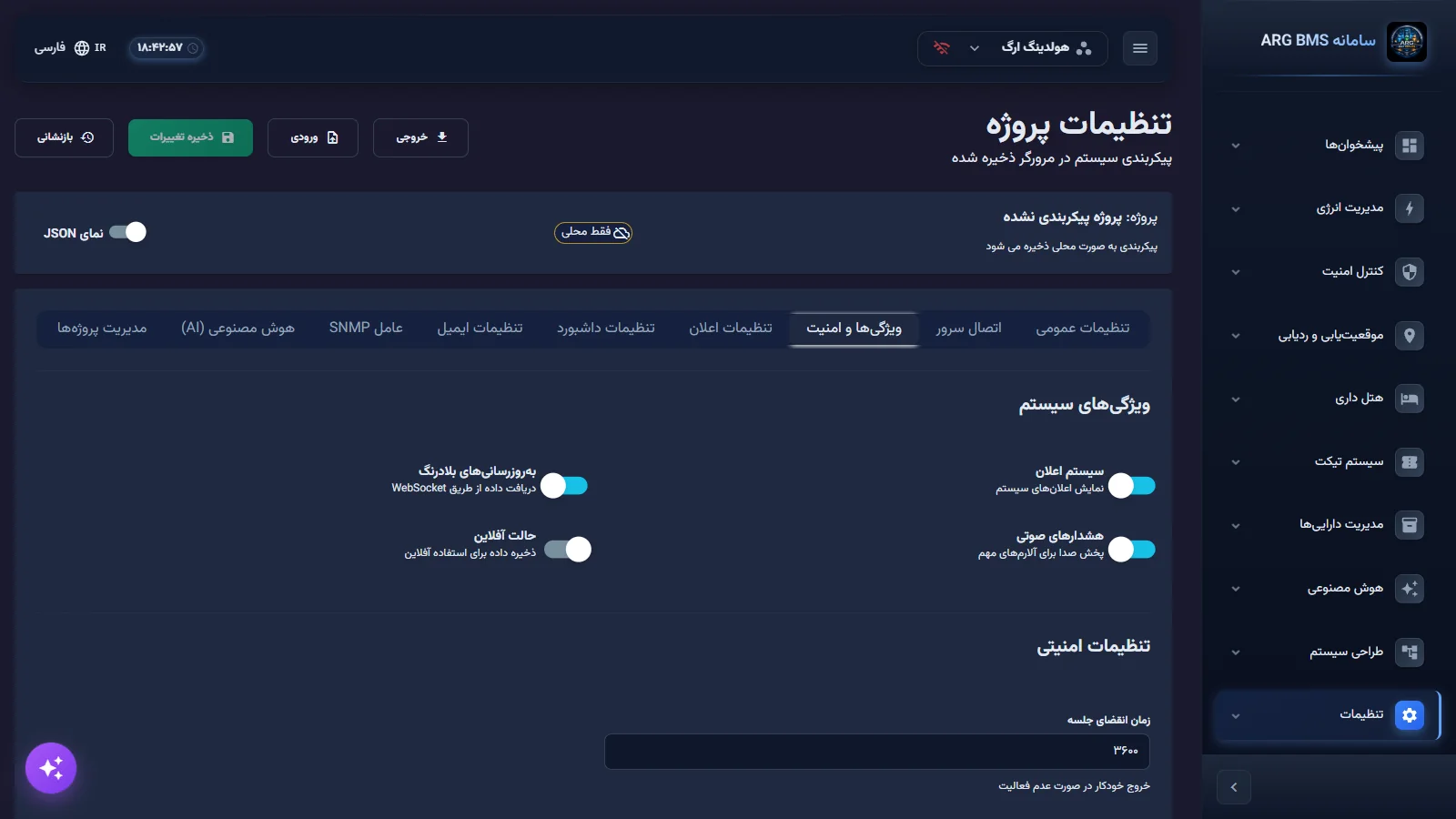Viewport: 1456px width, 819px height.
Task: Click the بازنشانی reset button
Action: (64, 137)
